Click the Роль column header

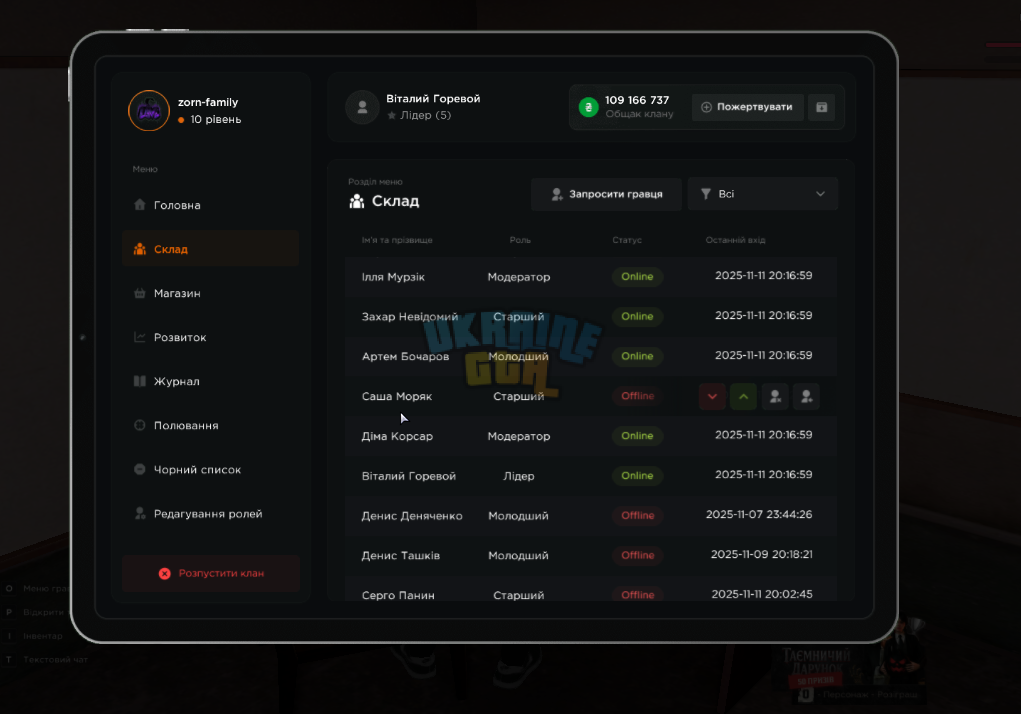point(520,240)
